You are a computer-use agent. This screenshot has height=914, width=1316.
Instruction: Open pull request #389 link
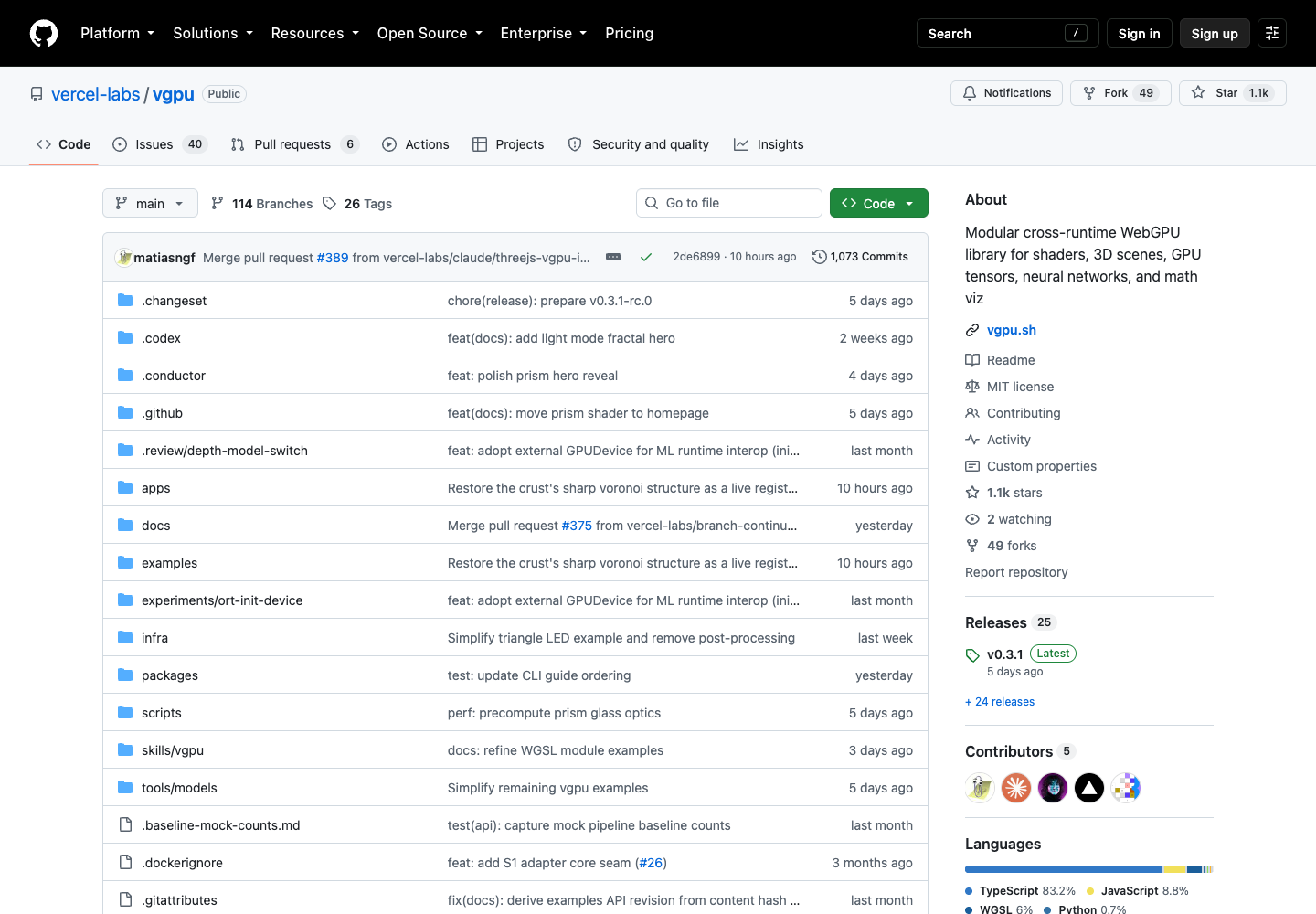(333, 258)
